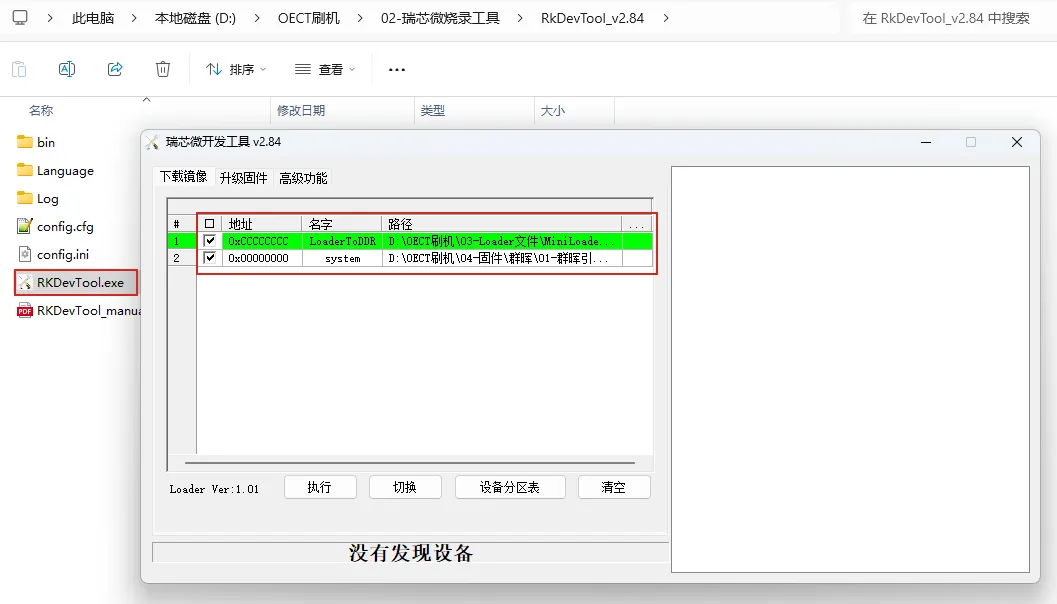Expand the chevron after RkDevTool_v2.84
Viewport: 1057px width, 604px height.
click(666, 18)
